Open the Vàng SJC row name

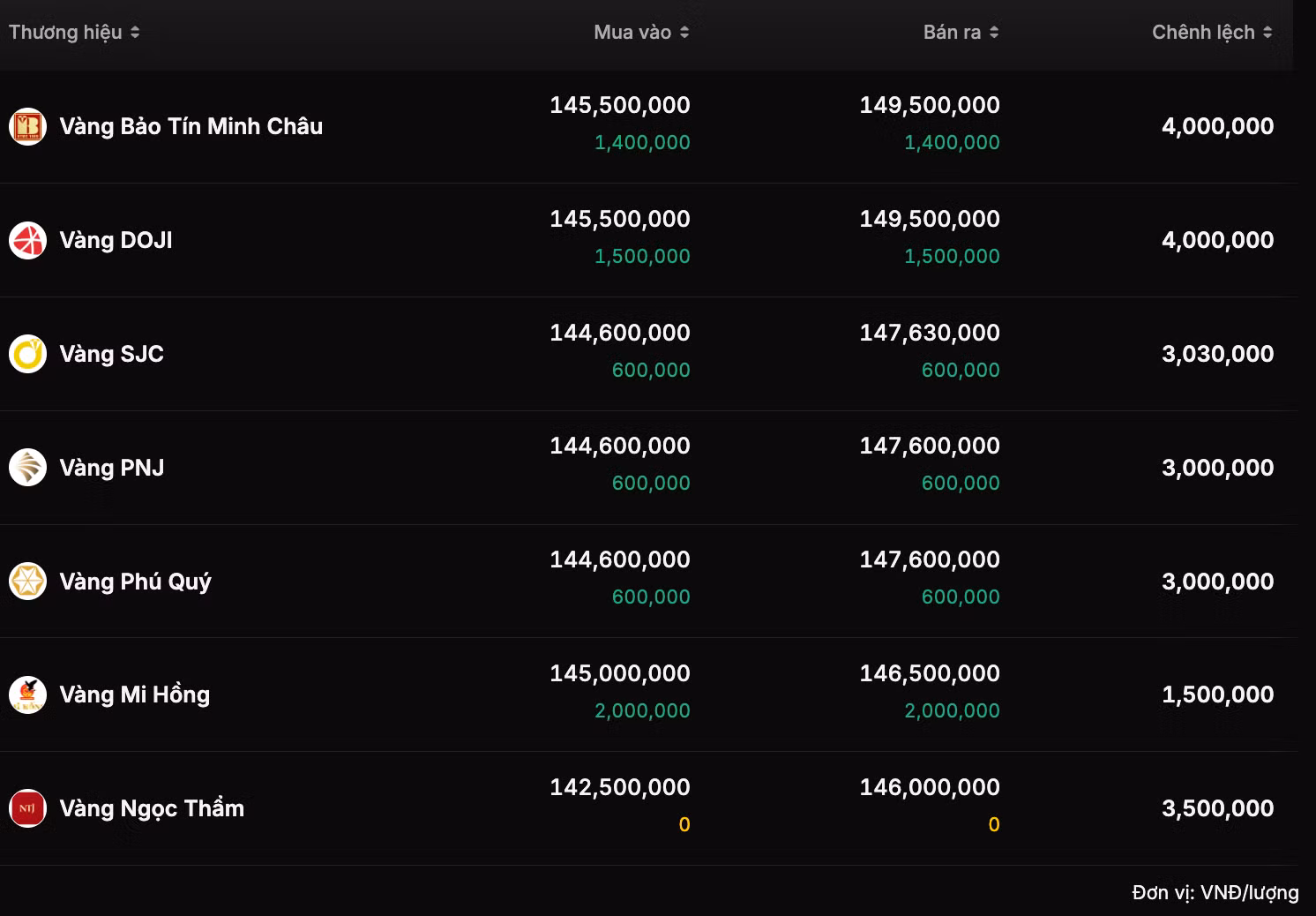[111, 354]
